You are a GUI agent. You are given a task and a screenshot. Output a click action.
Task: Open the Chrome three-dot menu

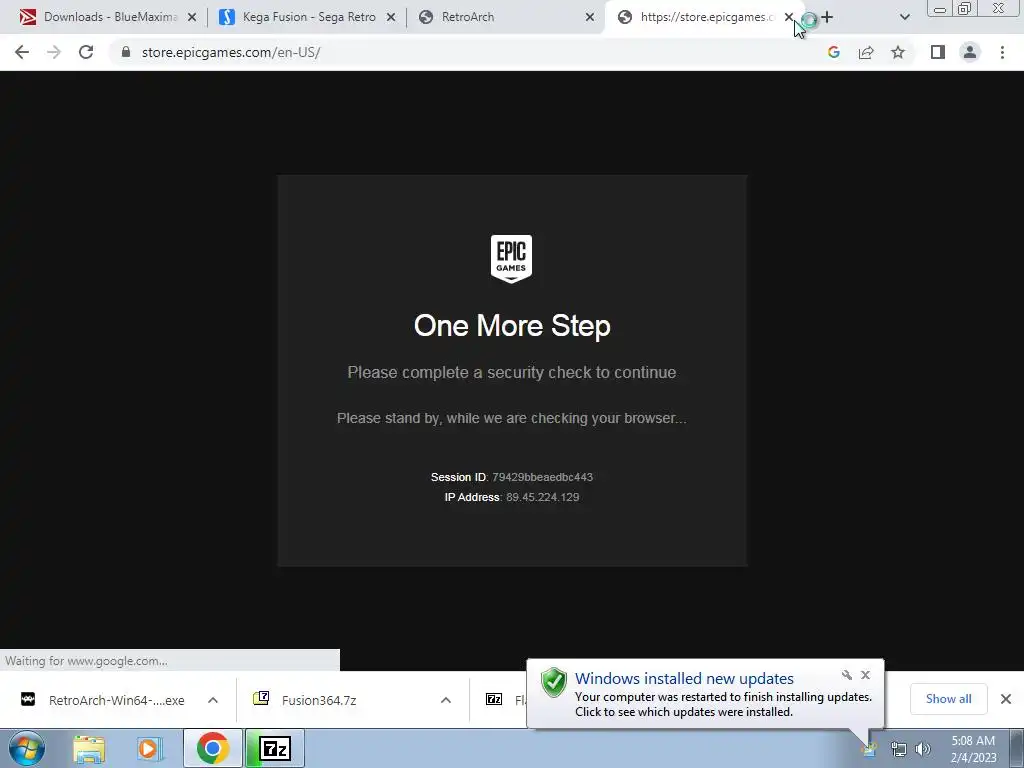[1002, 52]
